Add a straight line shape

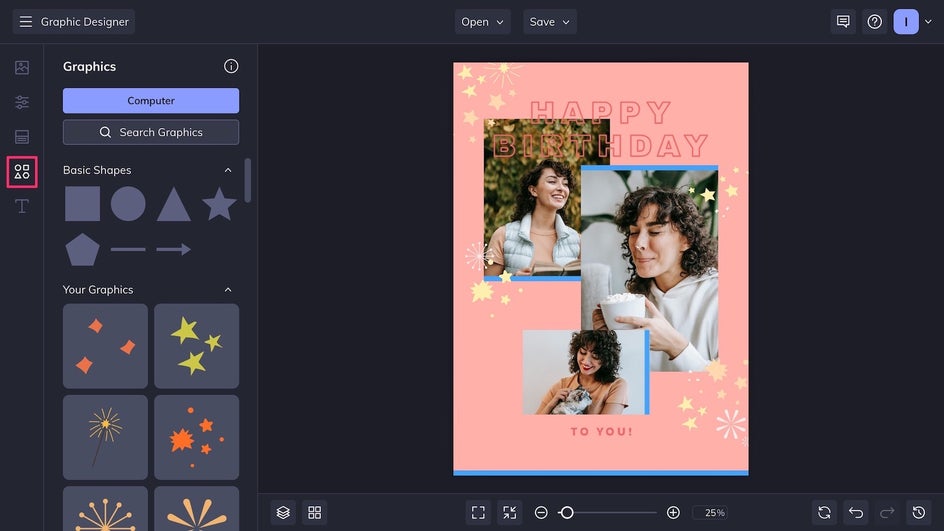click(x=128, y=249)
